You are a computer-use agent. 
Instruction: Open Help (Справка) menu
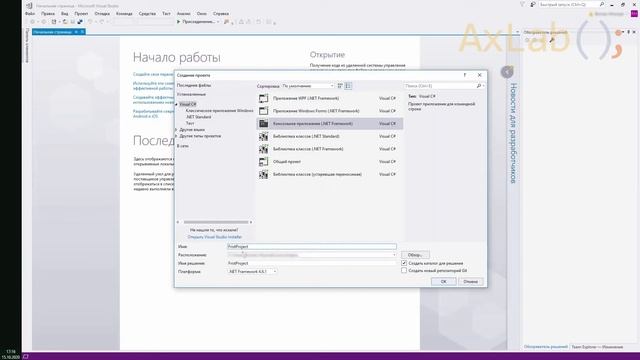pyautogui.click(x=221, y=13)
